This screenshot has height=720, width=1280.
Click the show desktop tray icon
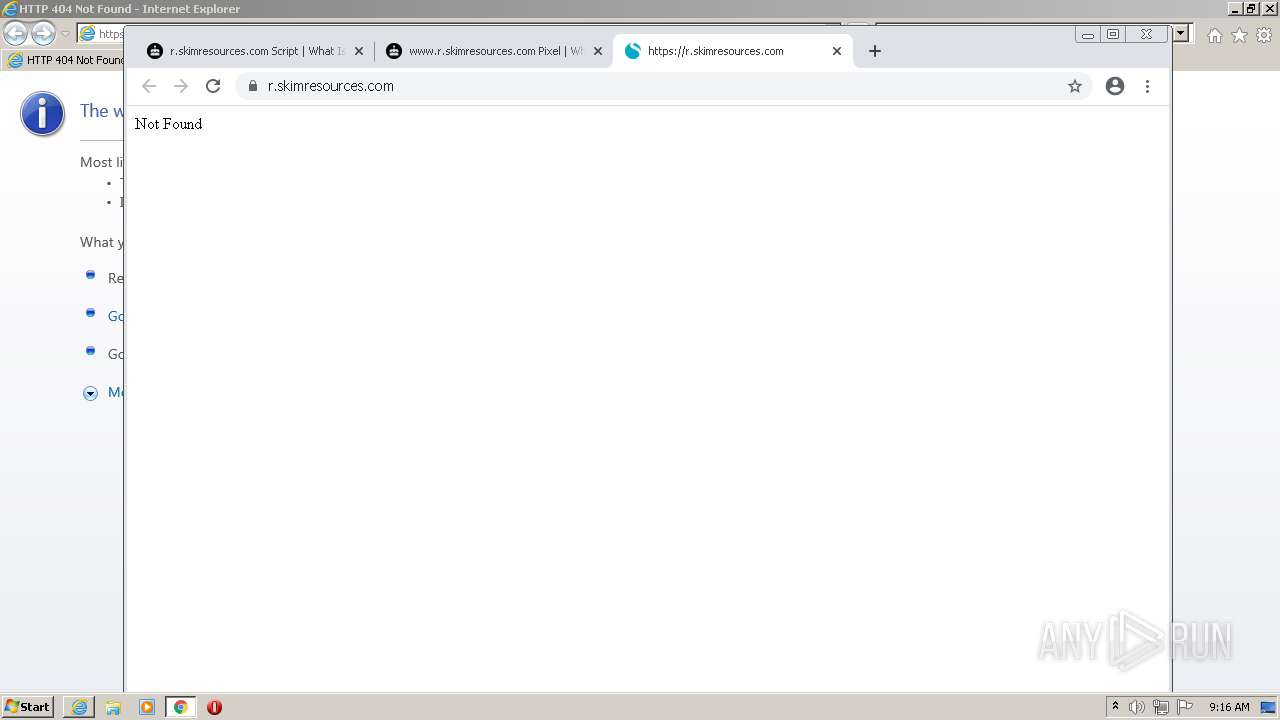click(x=1269, y=707)
